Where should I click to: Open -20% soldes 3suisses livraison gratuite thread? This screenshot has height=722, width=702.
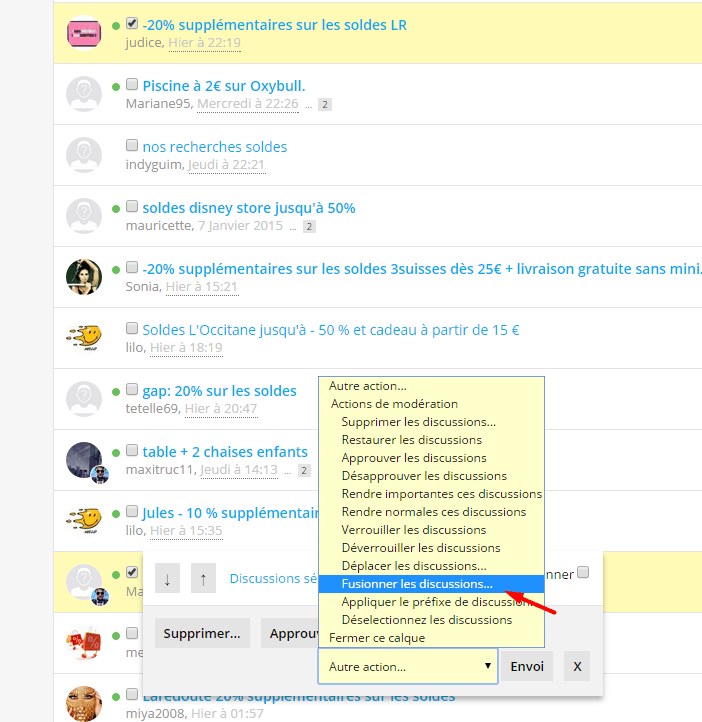pos(422,269)
